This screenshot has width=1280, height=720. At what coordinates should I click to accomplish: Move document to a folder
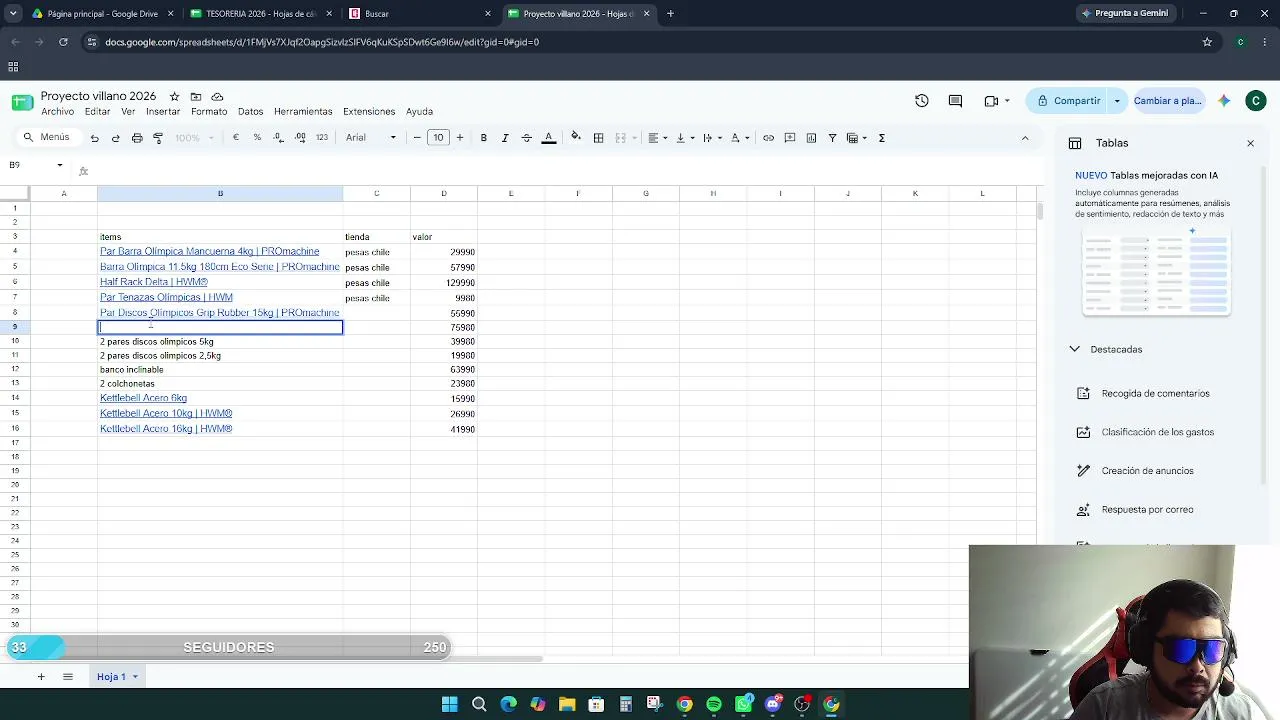click(x=196, y=97)
